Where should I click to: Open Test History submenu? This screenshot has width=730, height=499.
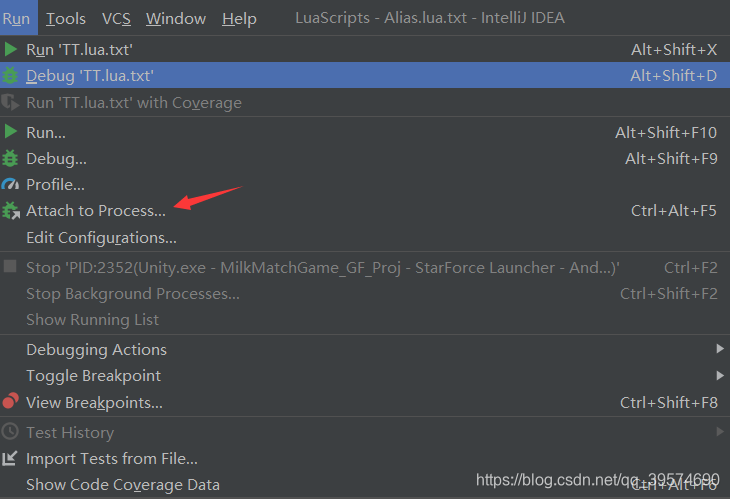click(365, 432)
